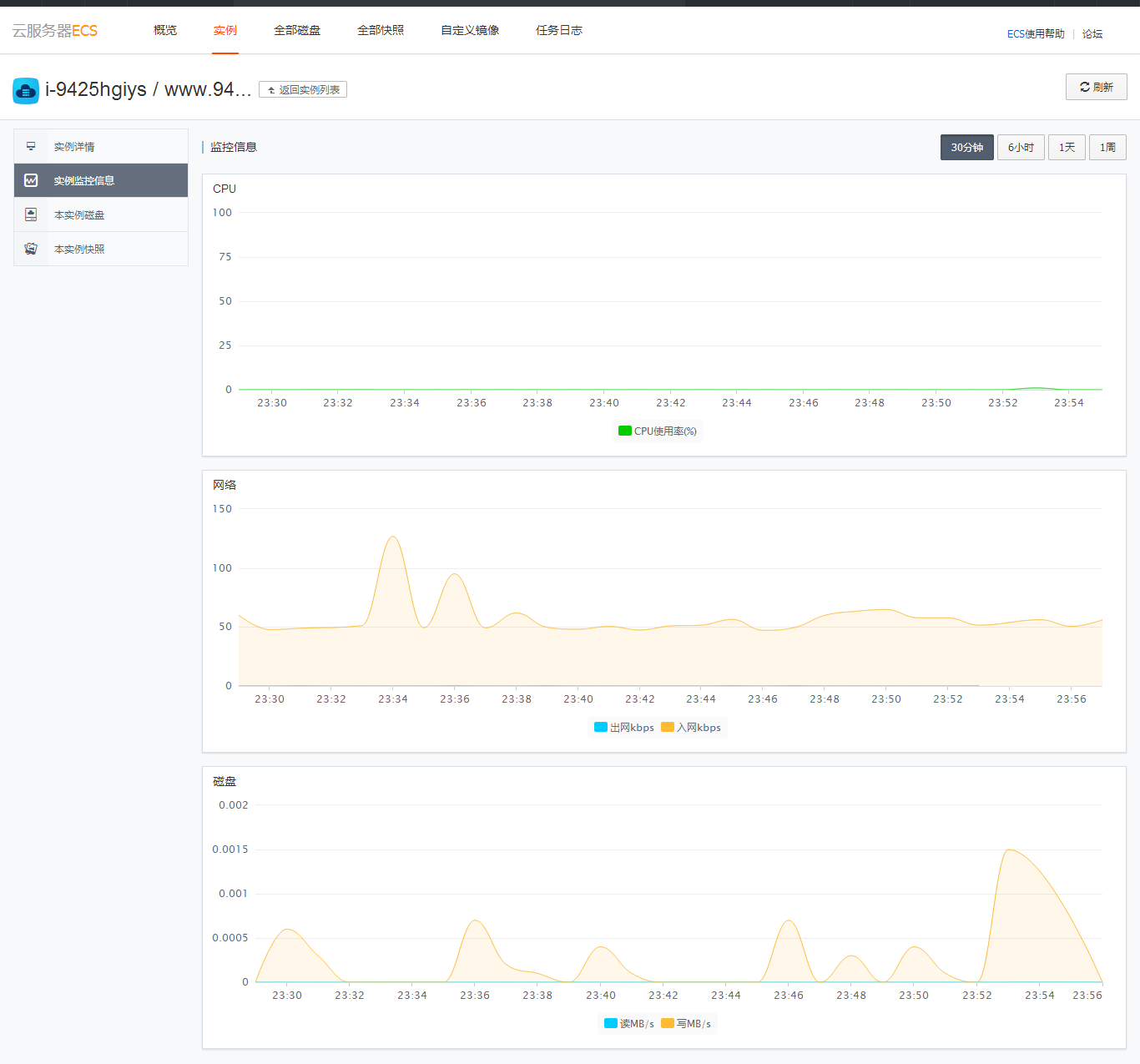This screenshot has height=1064, width=1140.
Task: Click the 云服务器ECS logo
Action: [x=55, y=31]
